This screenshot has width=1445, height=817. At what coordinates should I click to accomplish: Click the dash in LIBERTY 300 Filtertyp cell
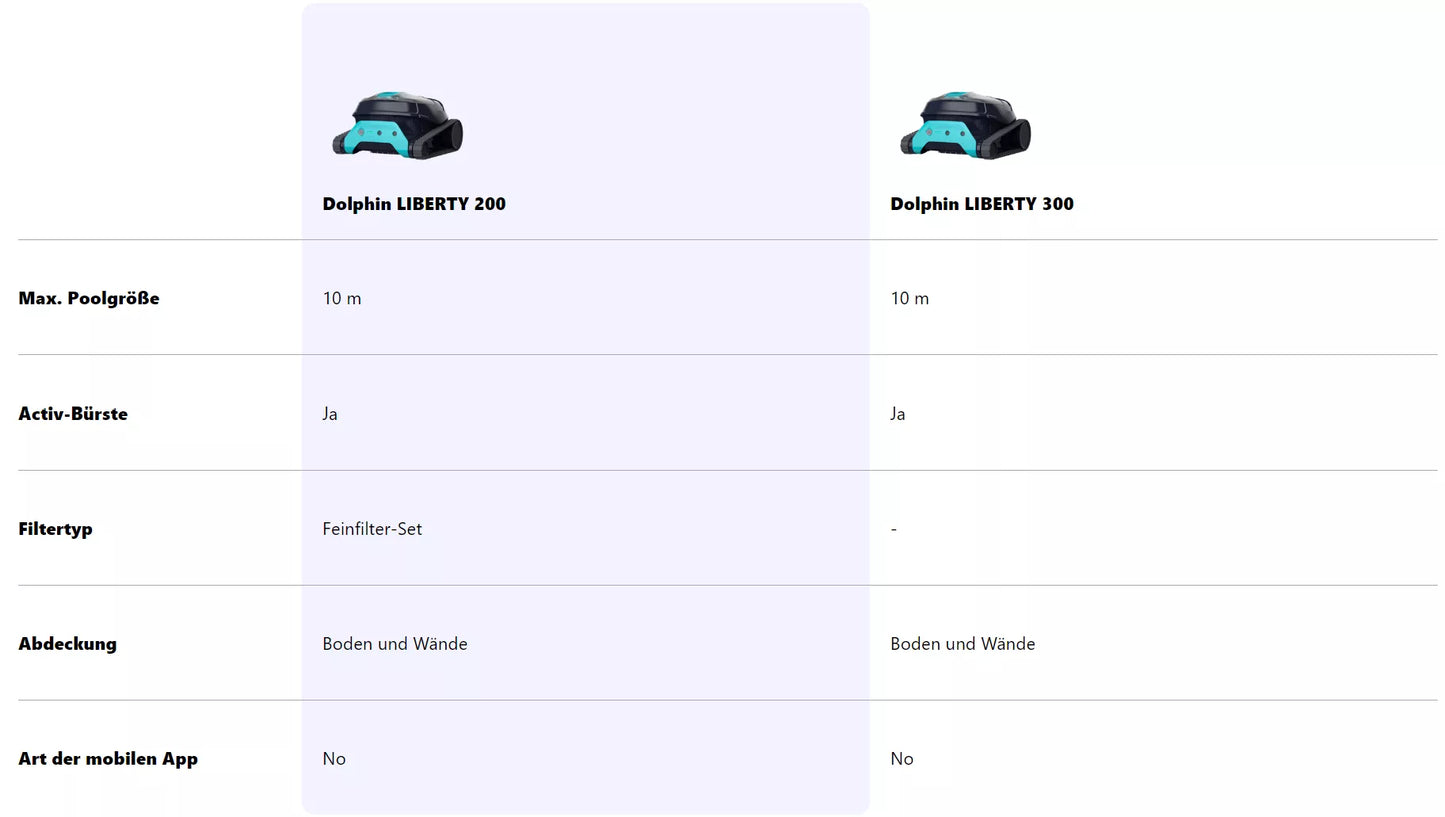(x=894, y=529)
